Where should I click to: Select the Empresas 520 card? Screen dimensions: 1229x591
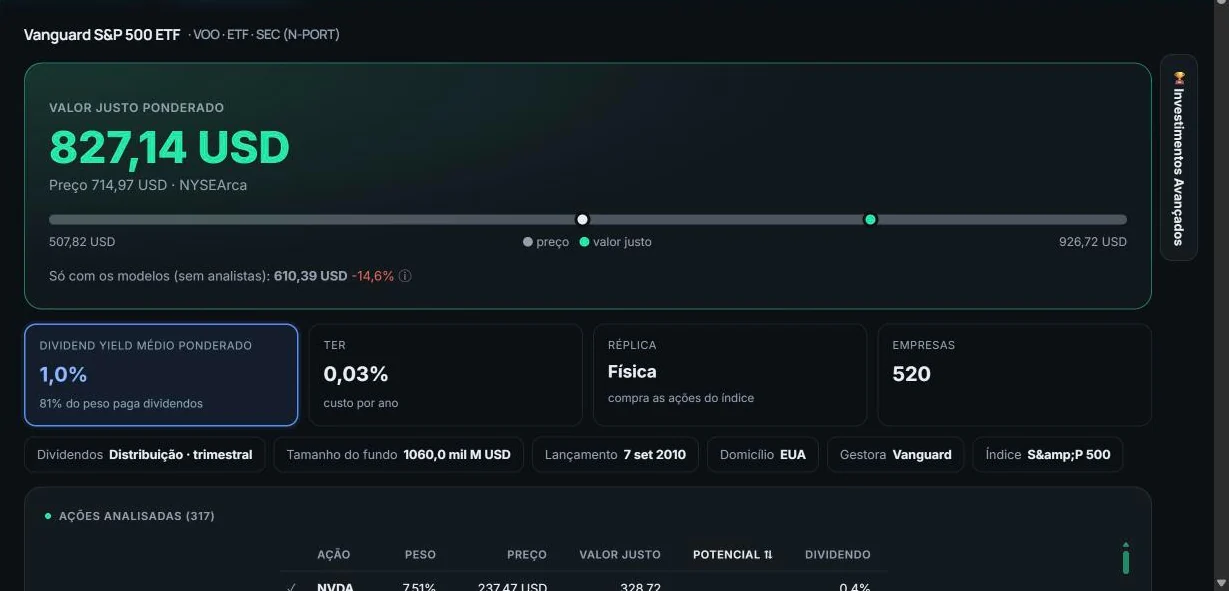(1014, 375)
